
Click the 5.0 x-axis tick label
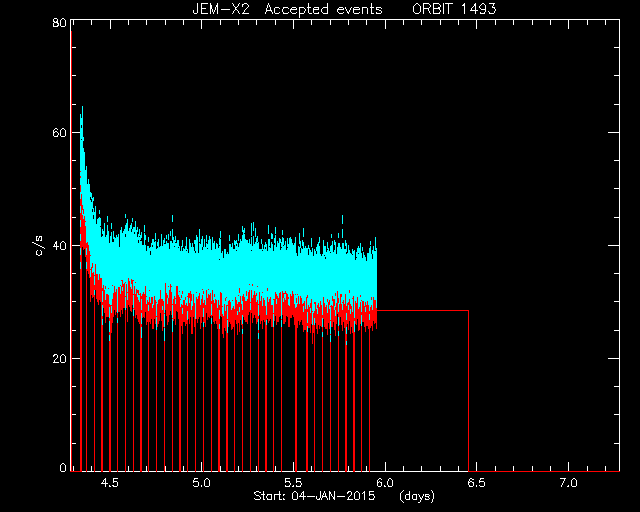201,483
